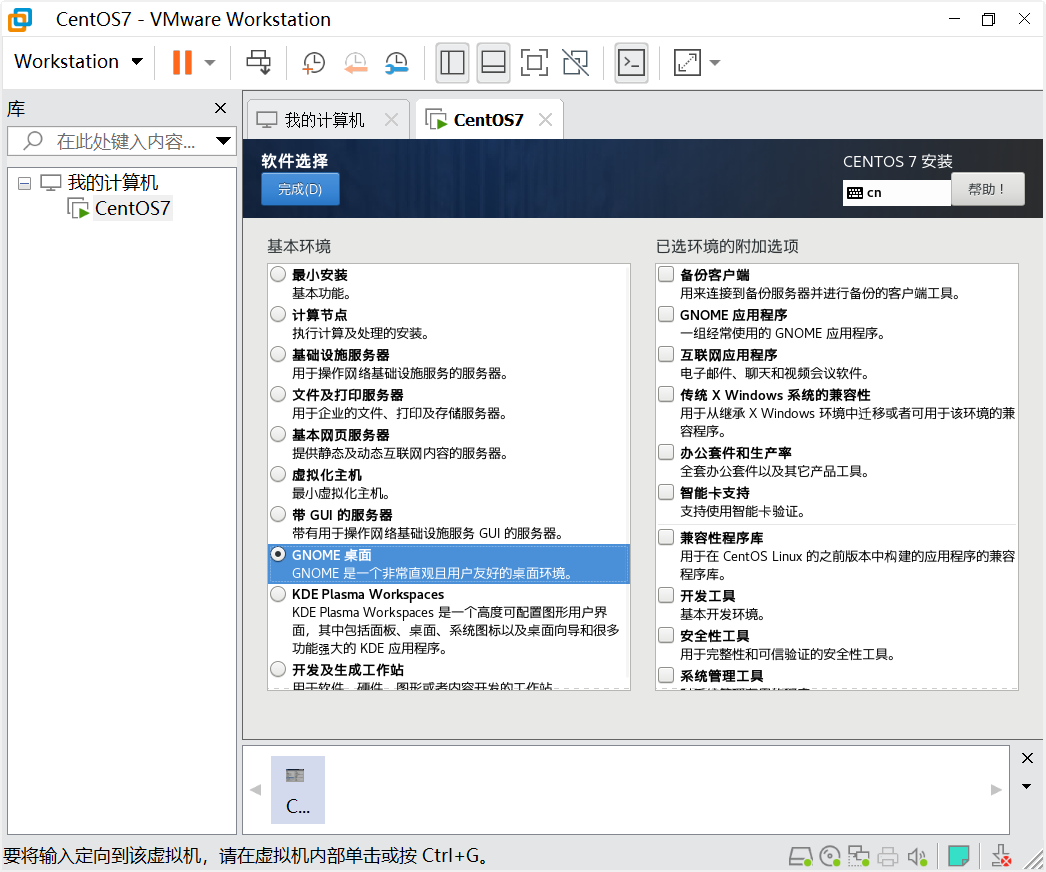Select the 虚拟化主机 radio button
1046x872 pixels.
click(278, 474)
